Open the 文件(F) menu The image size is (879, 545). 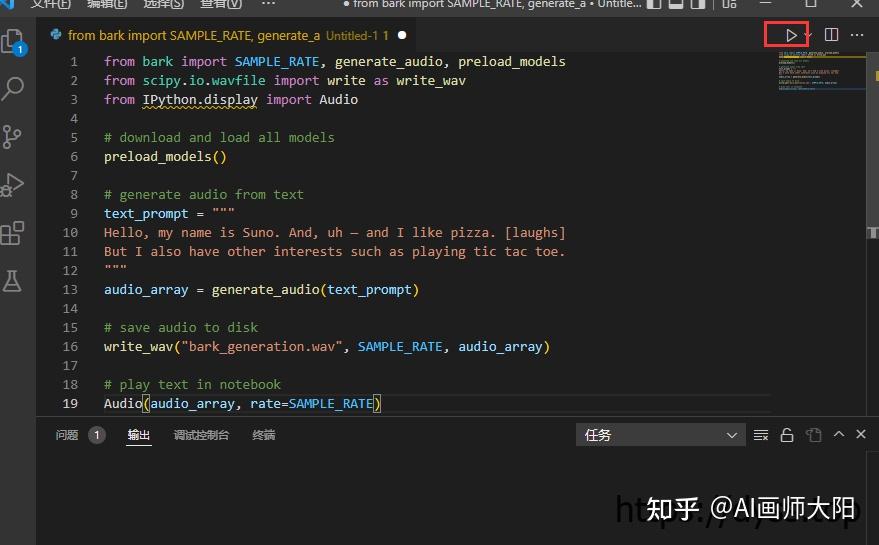coord(51,4)
